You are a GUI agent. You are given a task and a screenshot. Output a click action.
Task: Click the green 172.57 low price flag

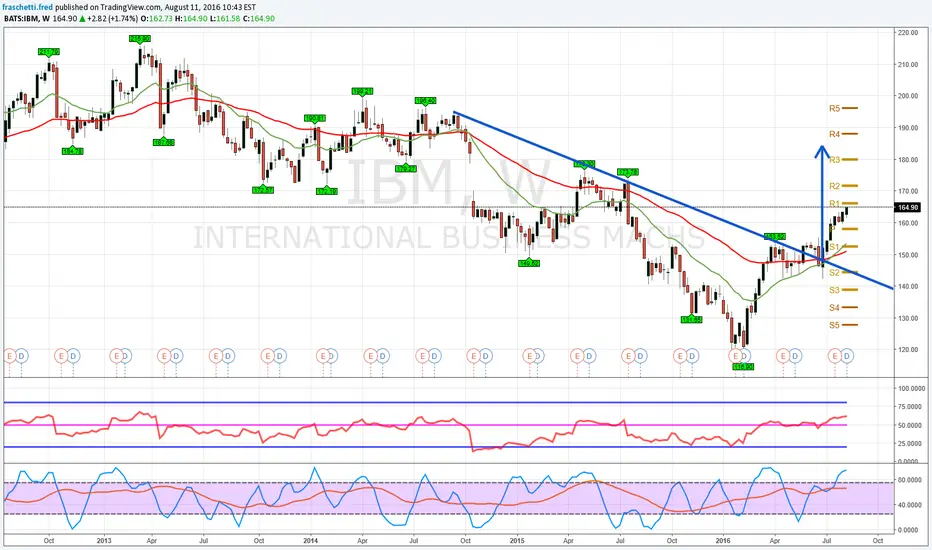pos(263,190)
